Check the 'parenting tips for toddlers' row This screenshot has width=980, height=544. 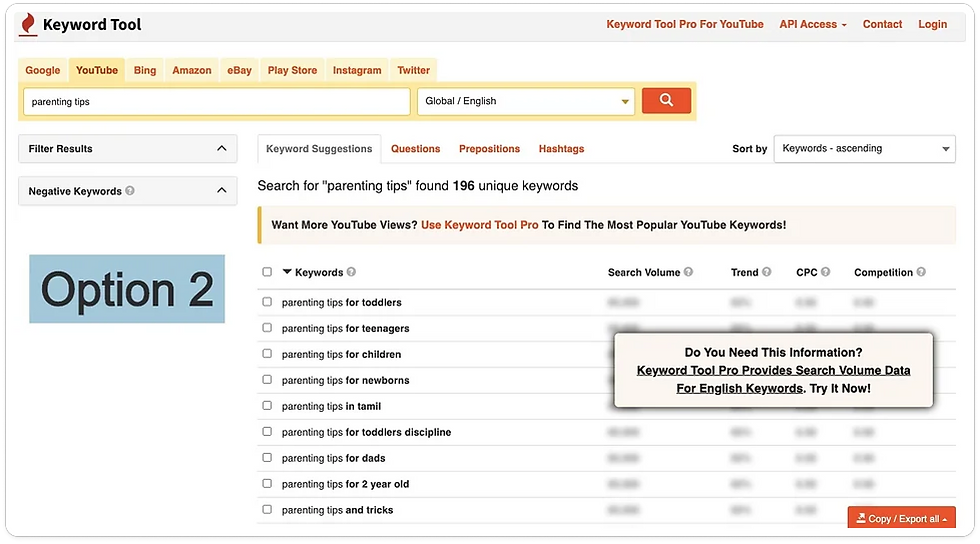pos(267,302)
